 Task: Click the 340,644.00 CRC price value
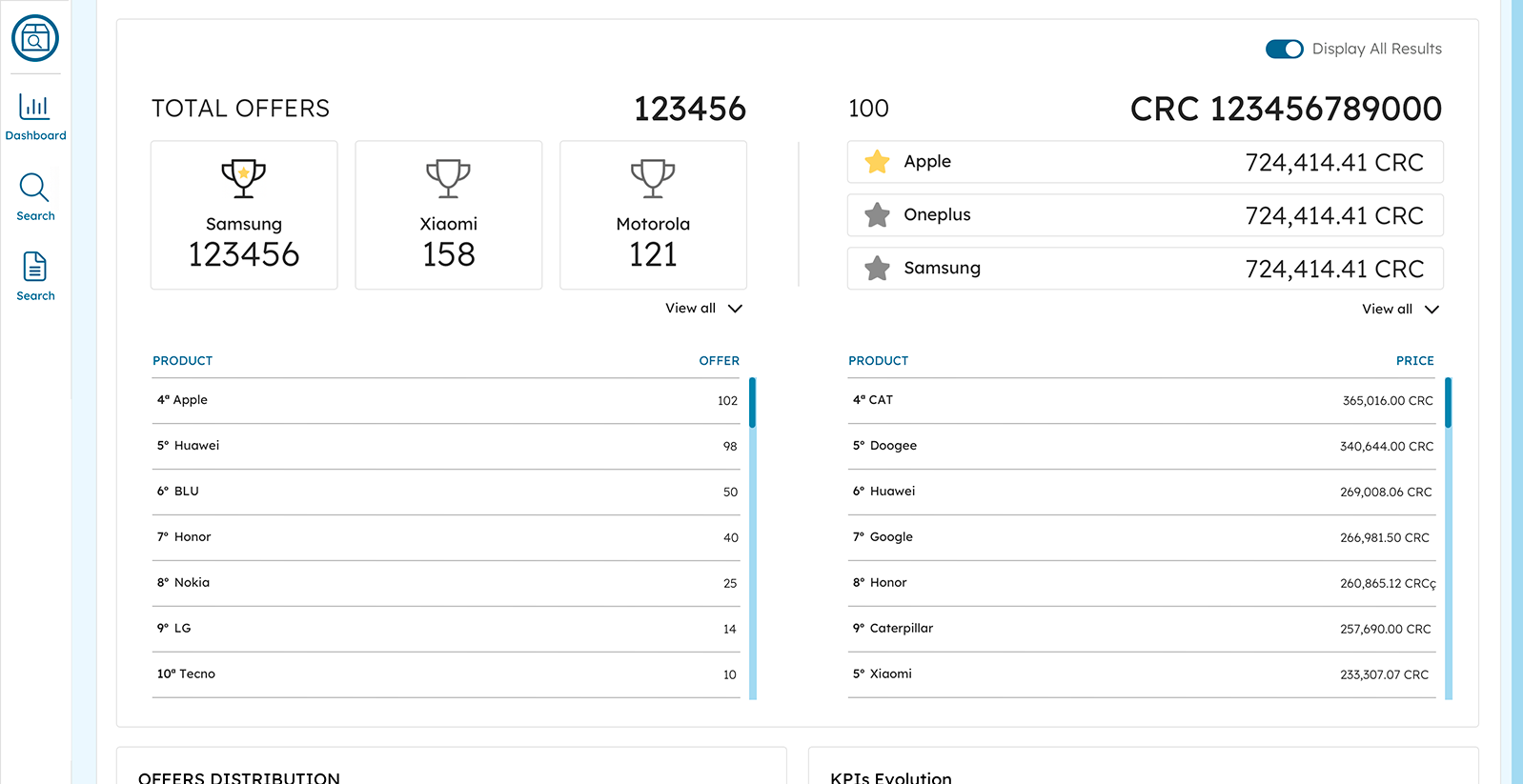tap(1387, 447)
